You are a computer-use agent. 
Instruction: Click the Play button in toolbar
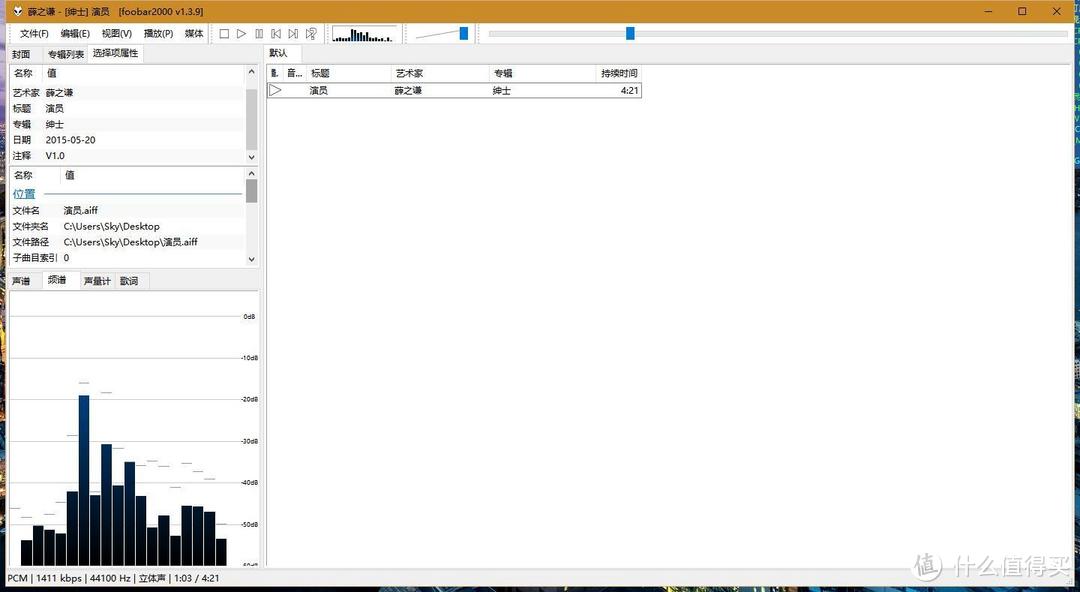pyautogui.click(x=241, y=33)
